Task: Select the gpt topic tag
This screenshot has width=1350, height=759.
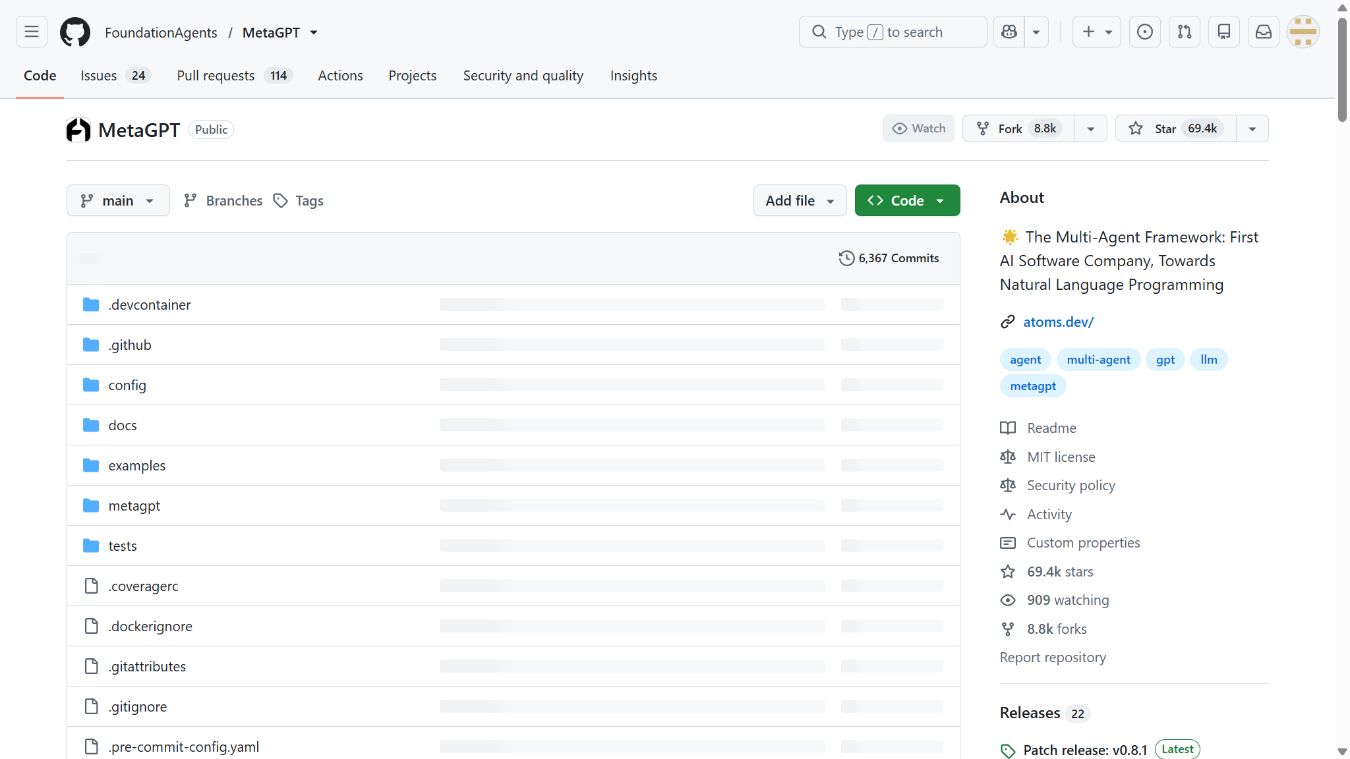Action: (1165, 360)
